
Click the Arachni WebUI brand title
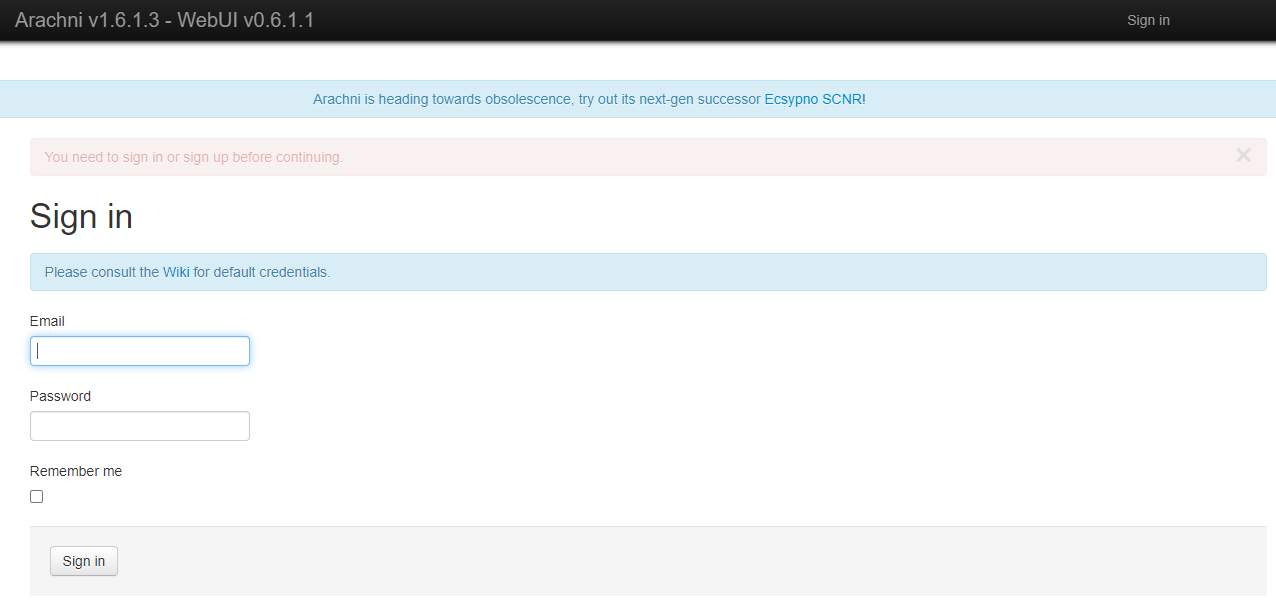tap(164, 20)
